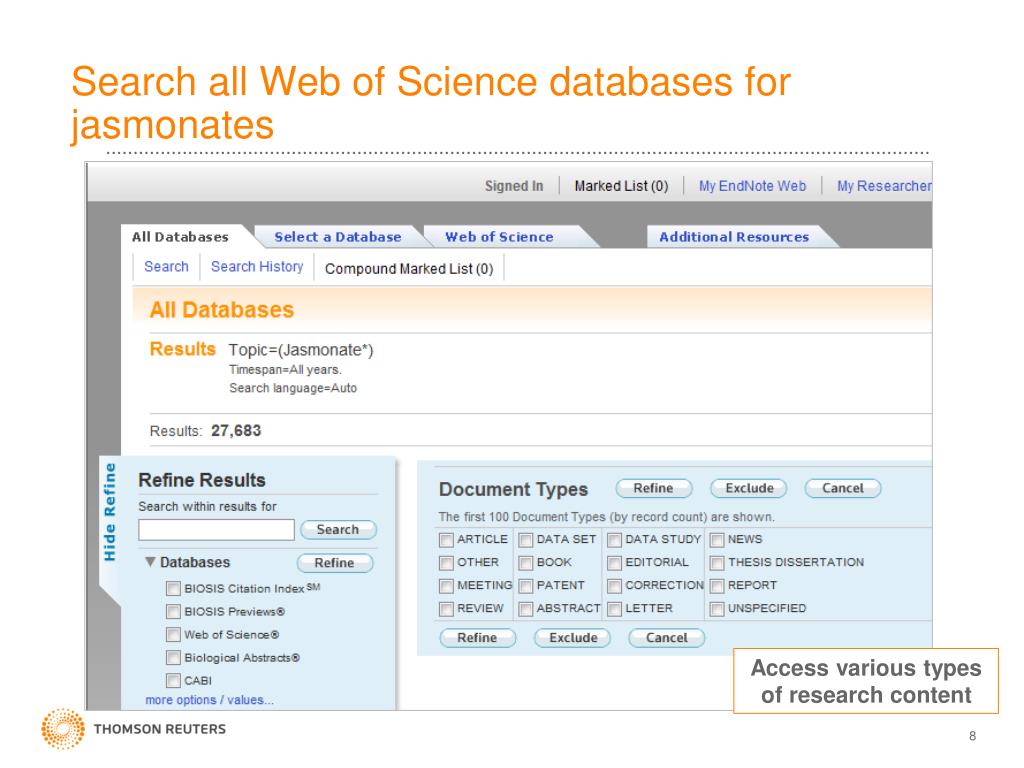Check the CABI database box
Viewport: 1024px width, 768px height.
pos(173,680)
